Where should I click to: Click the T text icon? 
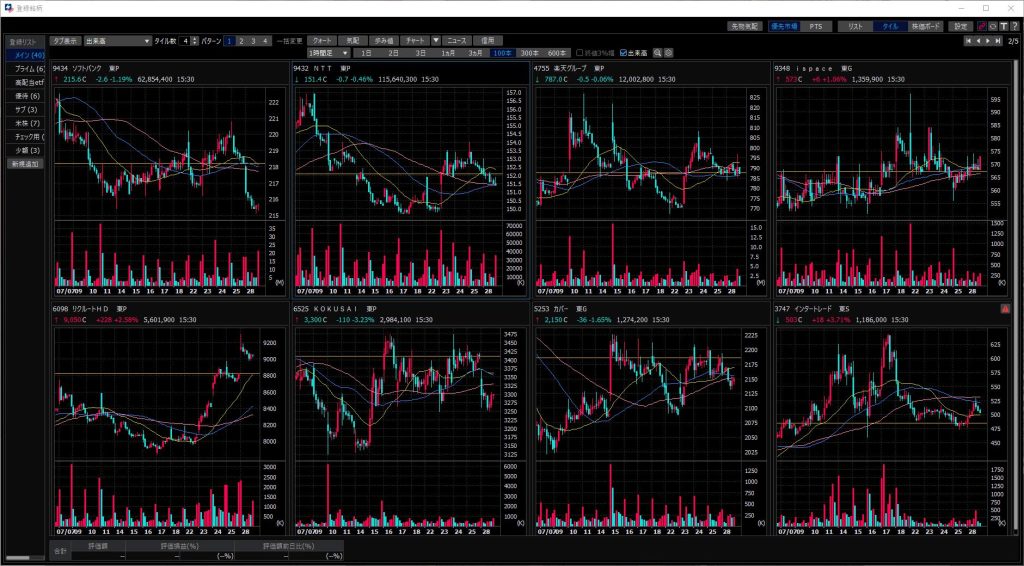tap(1003, 26)
